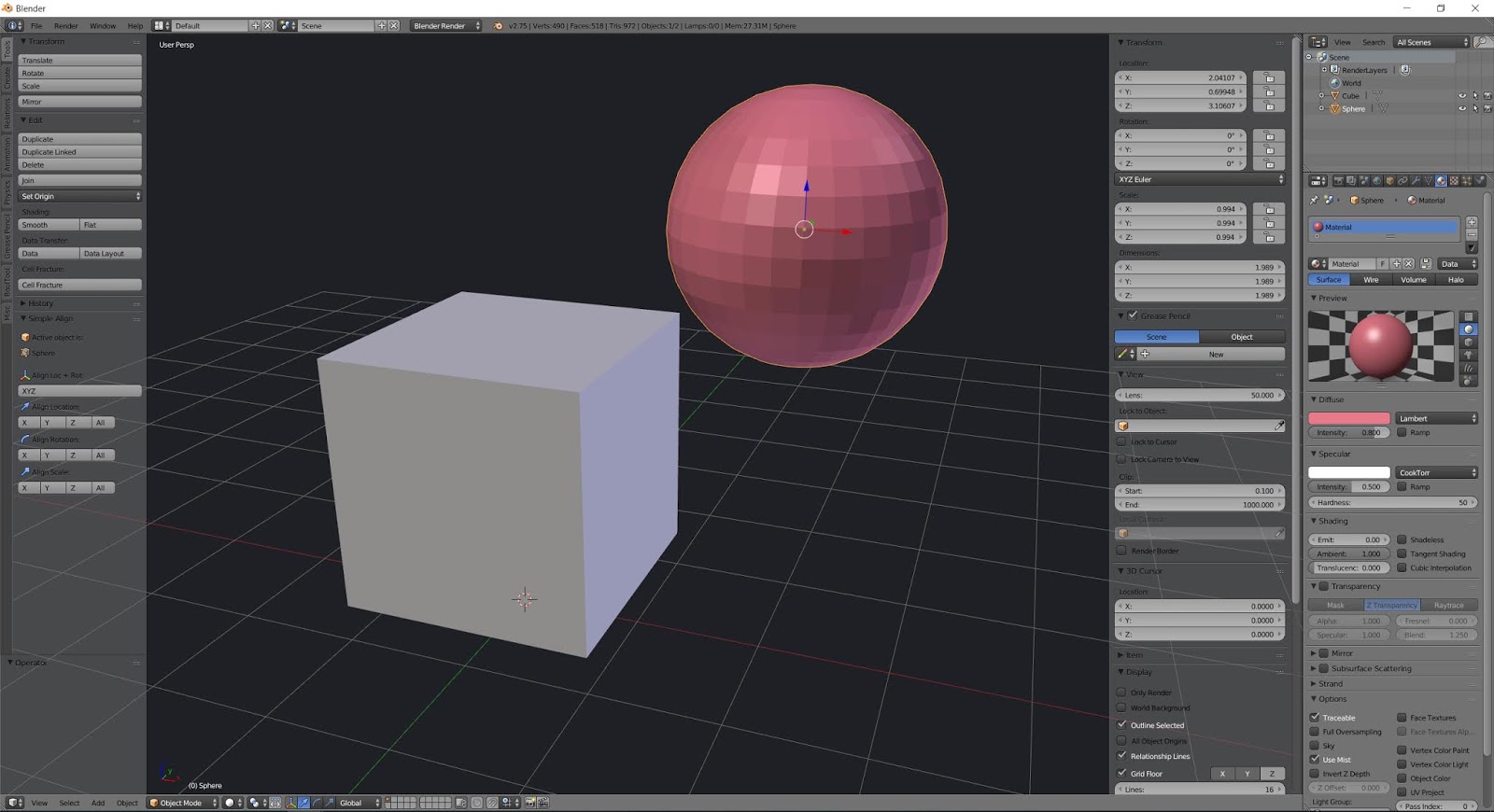Enable Only Render checkbox
1494x812 pixels.
1122,693
